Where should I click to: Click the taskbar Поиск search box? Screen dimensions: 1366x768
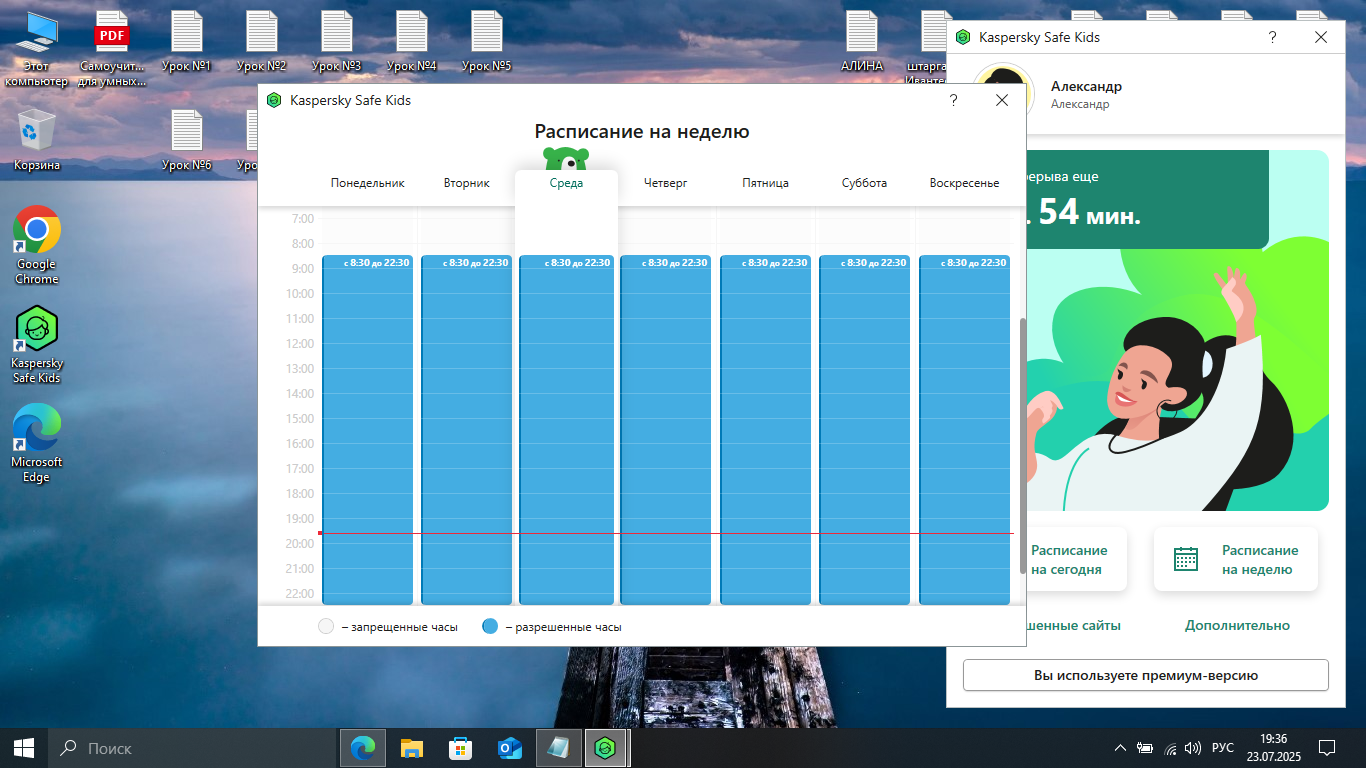point(190,748)
